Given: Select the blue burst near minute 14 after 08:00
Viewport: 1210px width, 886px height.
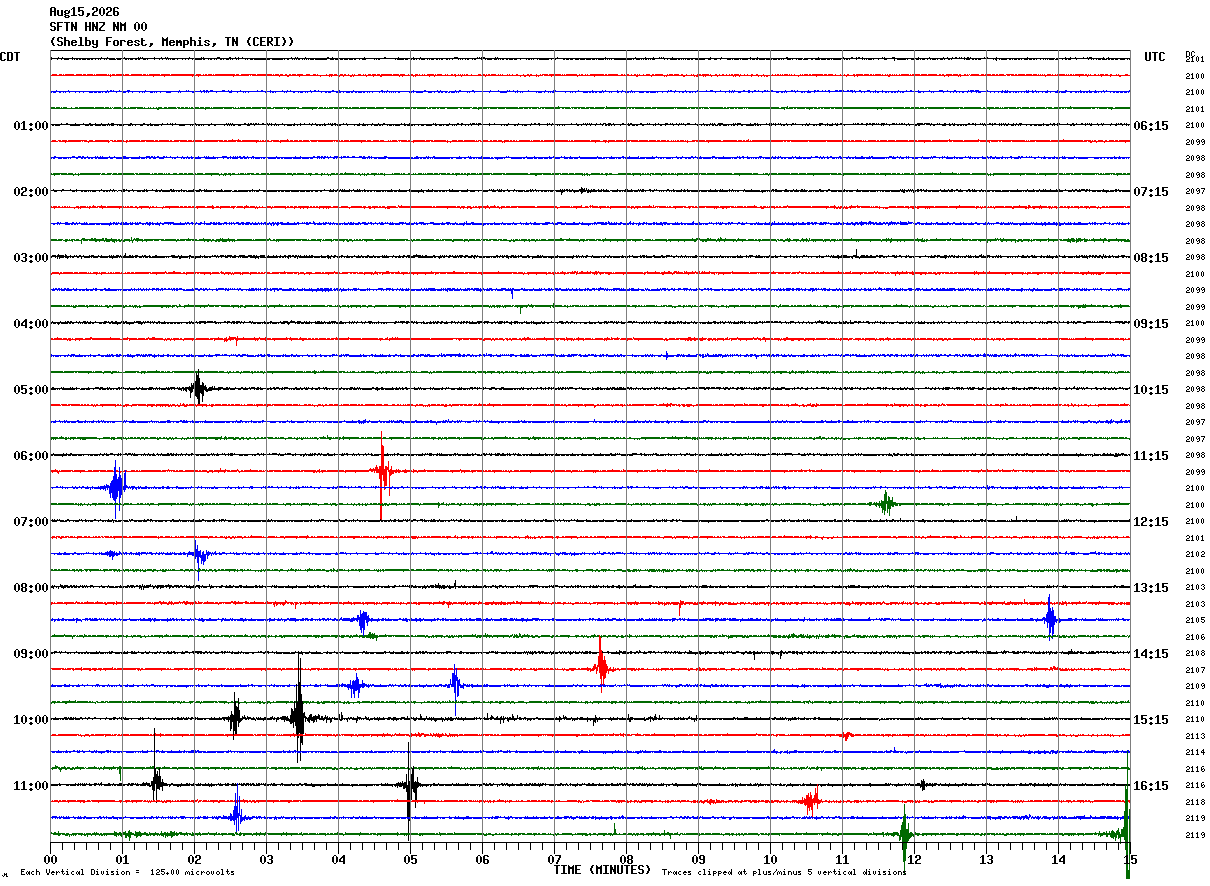Looking at the screenshot, I should click(x=1050, y=618).
